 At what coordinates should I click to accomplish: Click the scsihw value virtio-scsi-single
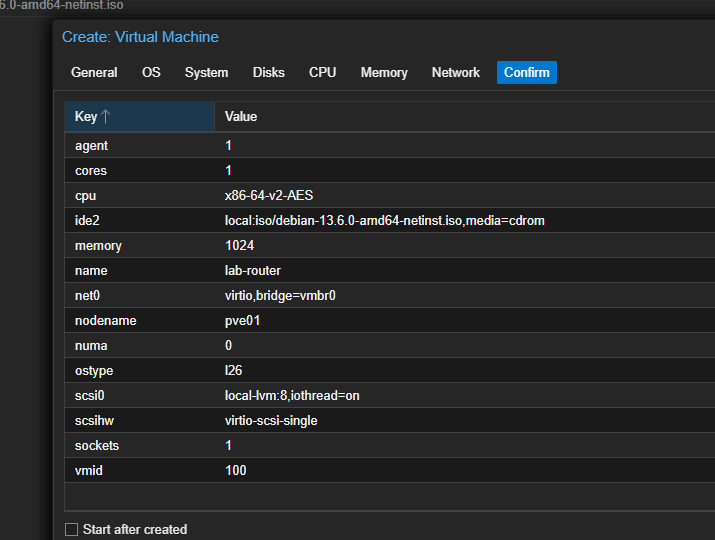pyautogui.click(x=271, y=421)
